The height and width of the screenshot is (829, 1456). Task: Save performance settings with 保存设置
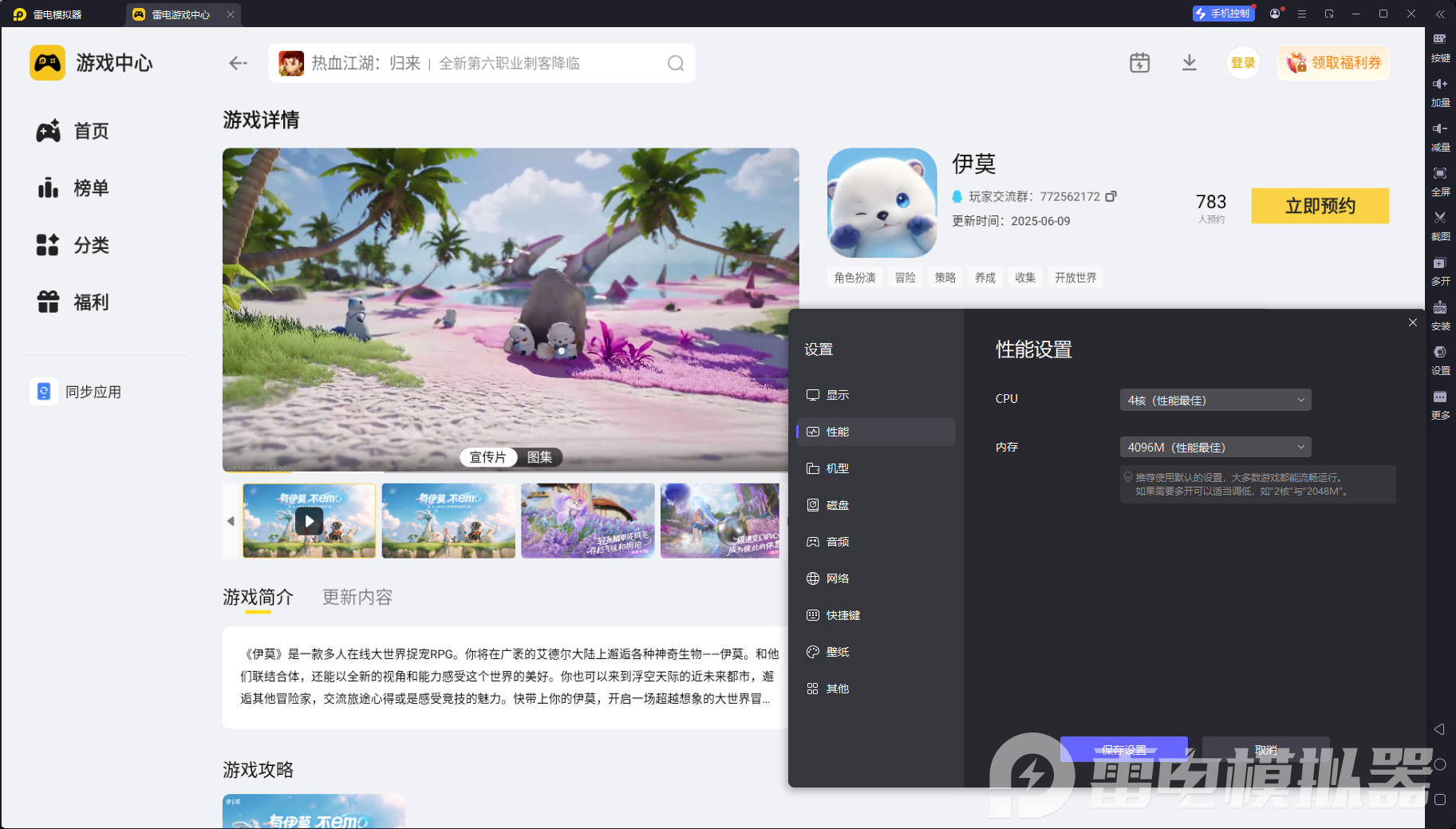pos(1123,749)
